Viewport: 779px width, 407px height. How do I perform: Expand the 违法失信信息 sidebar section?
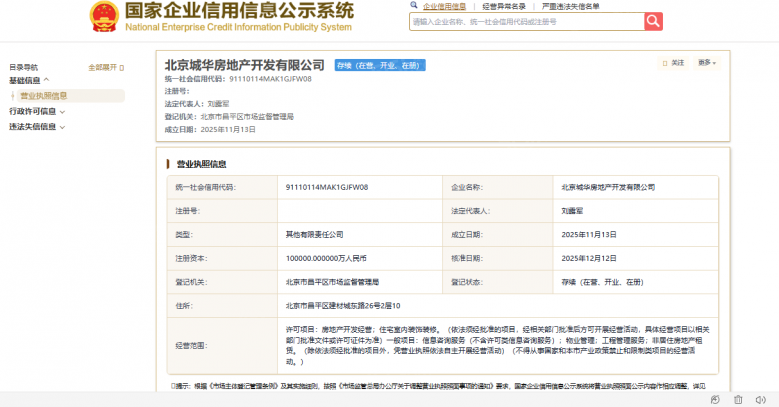pos(37,127)
